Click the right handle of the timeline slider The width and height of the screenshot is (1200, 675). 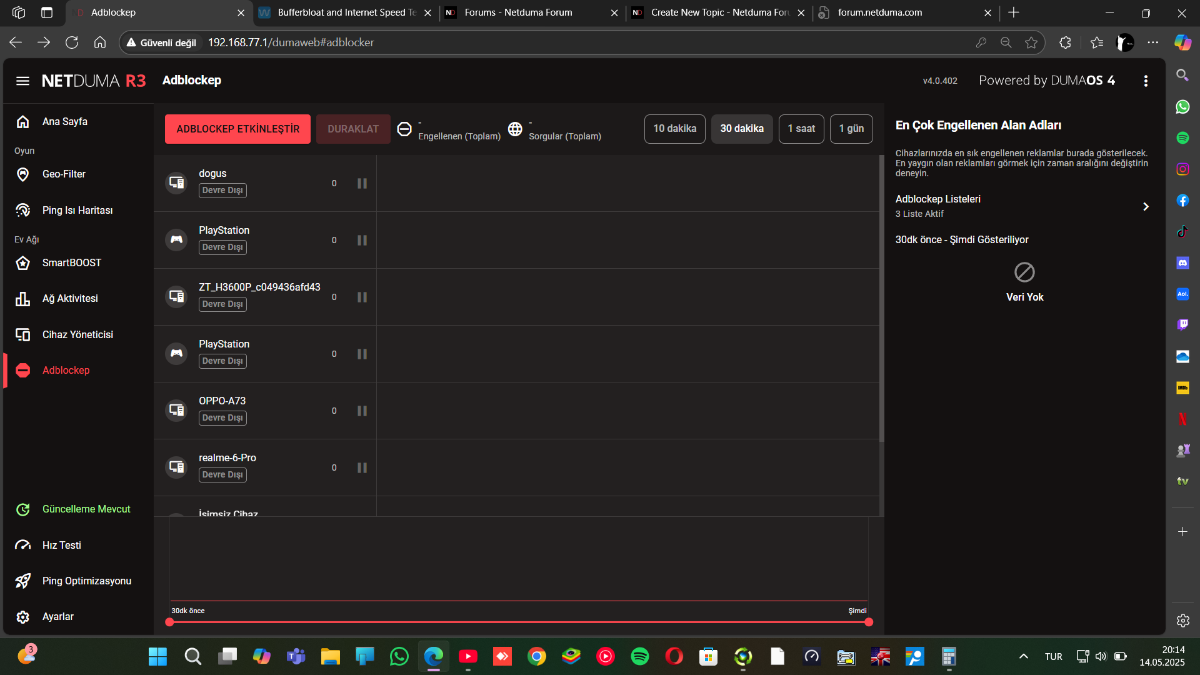point(868,622)
